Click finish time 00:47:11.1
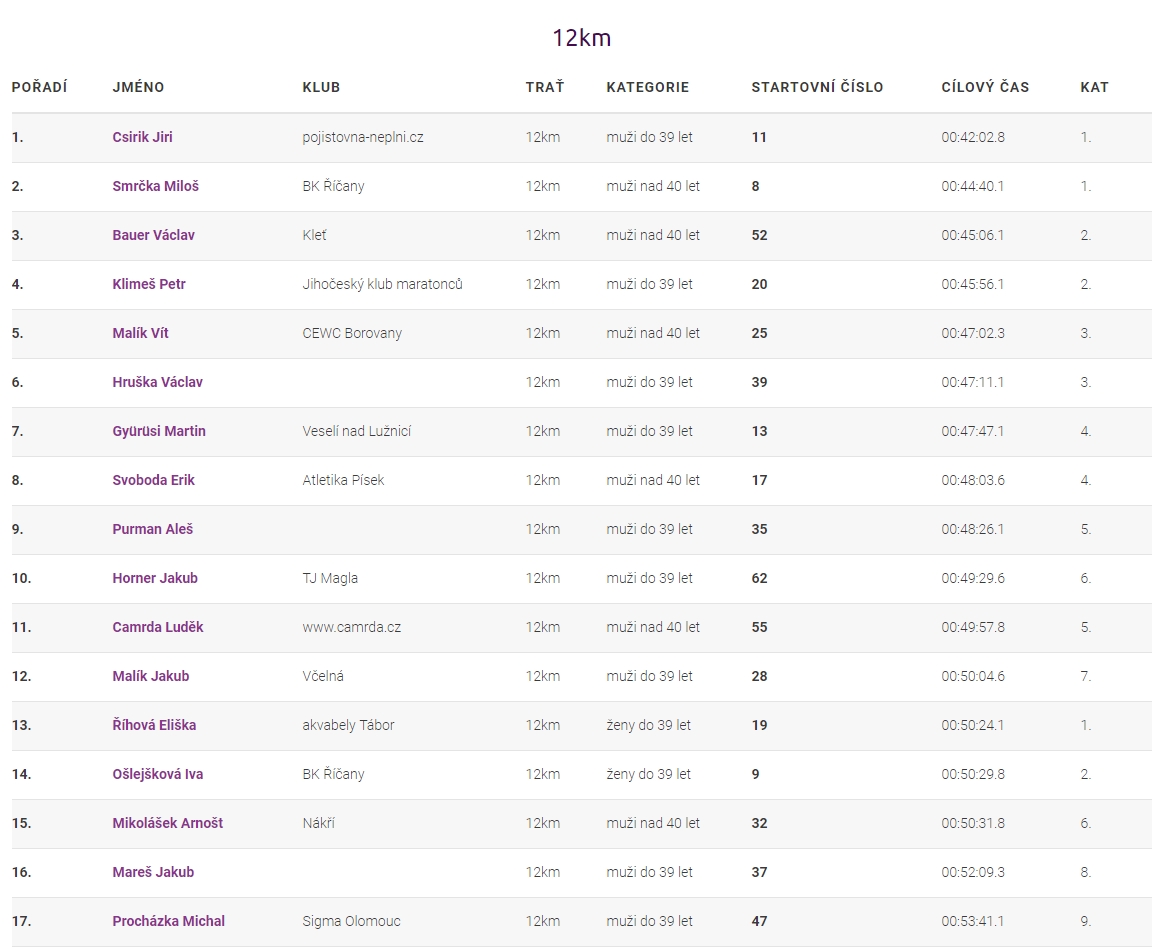Viewport: 1156px width, 949px height. coord(972,382)
